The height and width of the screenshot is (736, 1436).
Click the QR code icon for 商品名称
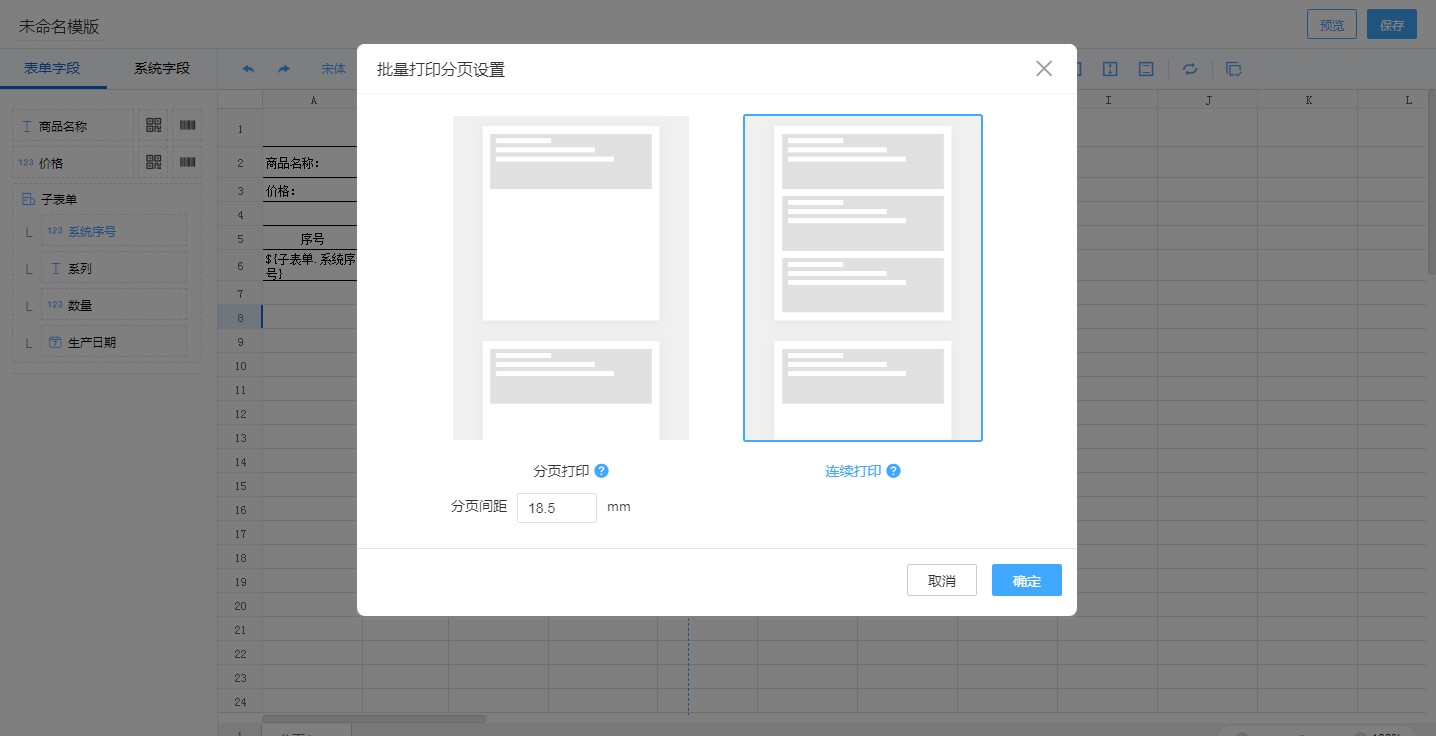point(153,126)
